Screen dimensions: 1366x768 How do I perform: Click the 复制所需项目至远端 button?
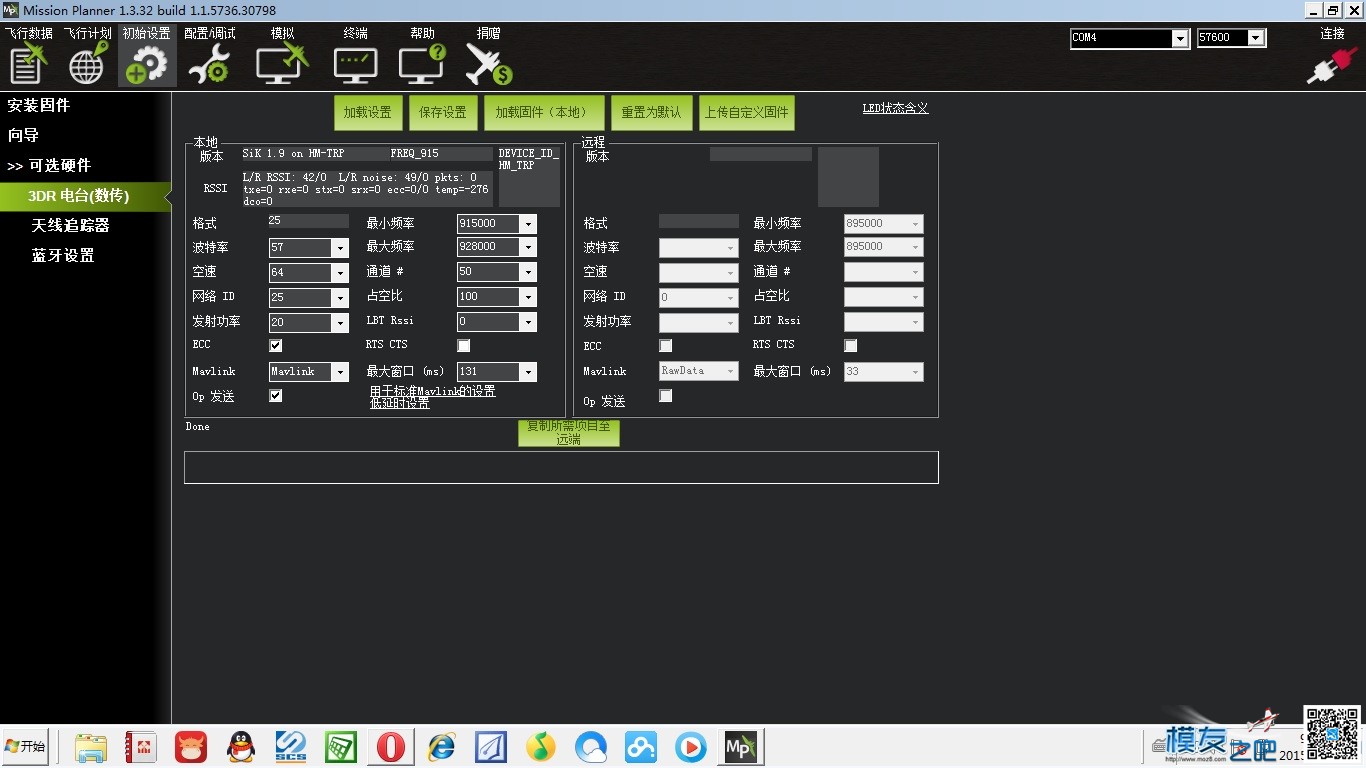569,433
